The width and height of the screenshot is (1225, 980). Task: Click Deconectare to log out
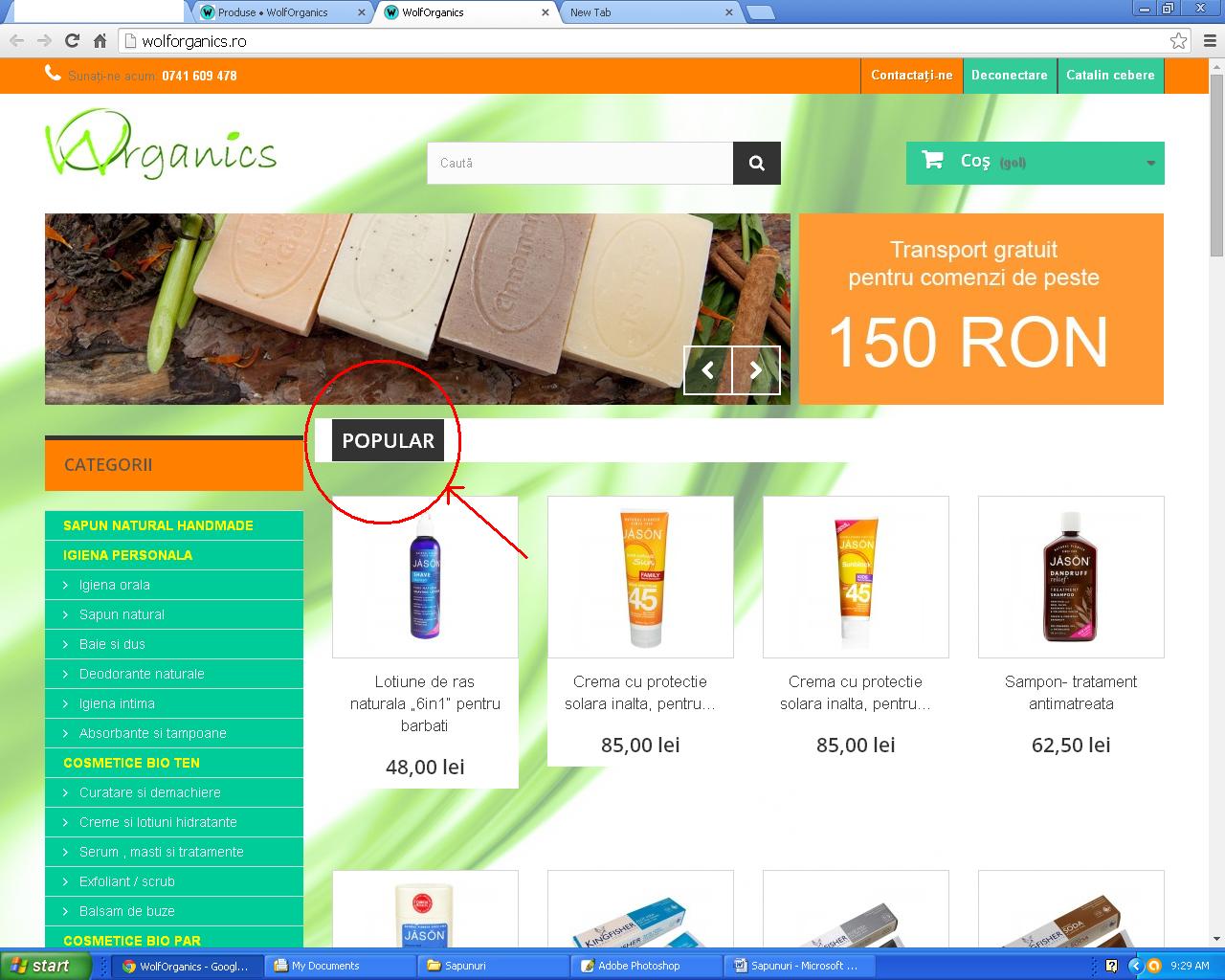[1010, 76]
